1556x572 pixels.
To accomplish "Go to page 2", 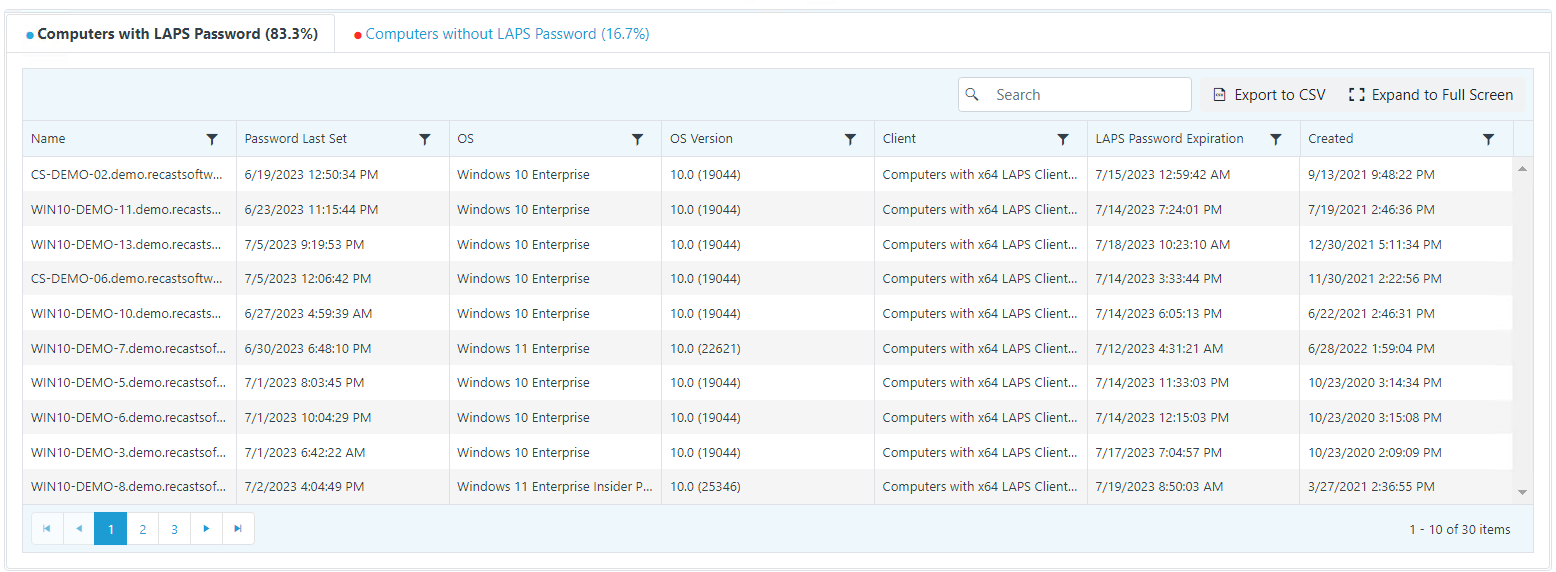I will [143, 529].
